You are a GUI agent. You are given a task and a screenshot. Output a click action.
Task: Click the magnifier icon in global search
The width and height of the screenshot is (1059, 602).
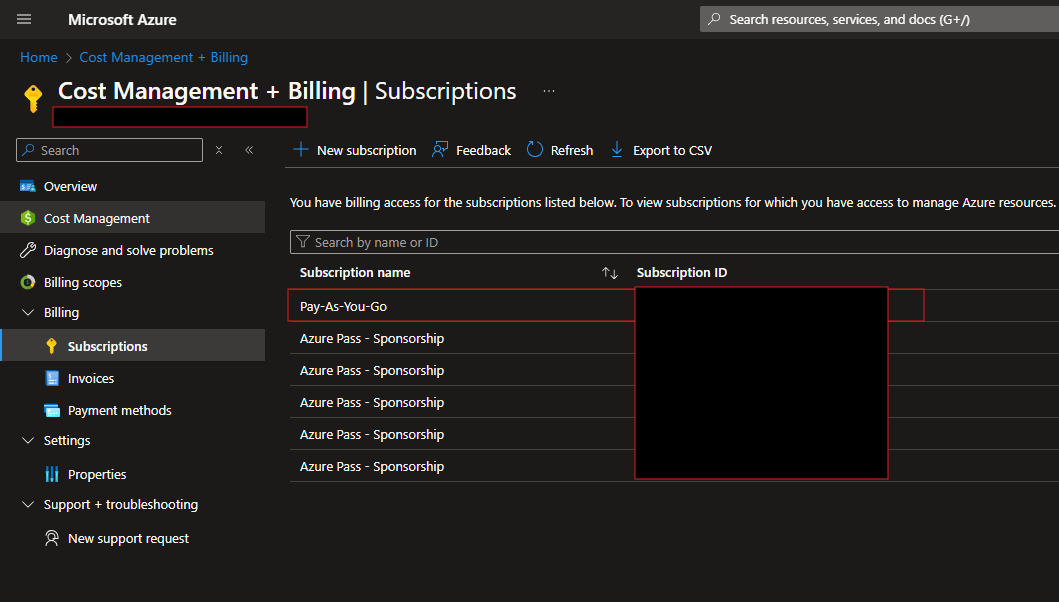click(715, 19)
